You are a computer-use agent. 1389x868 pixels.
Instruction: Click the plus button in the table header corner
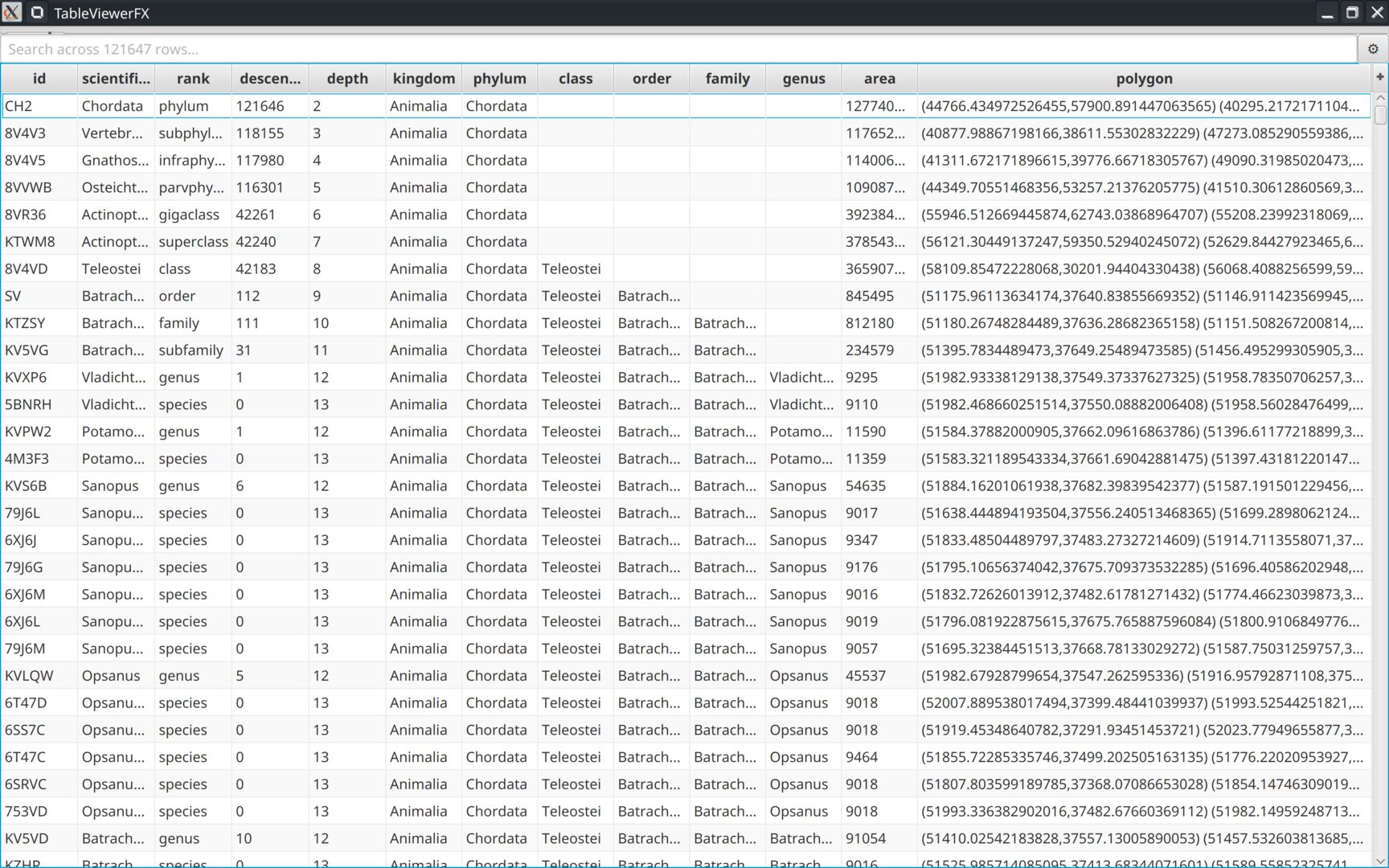point(1380,77)
